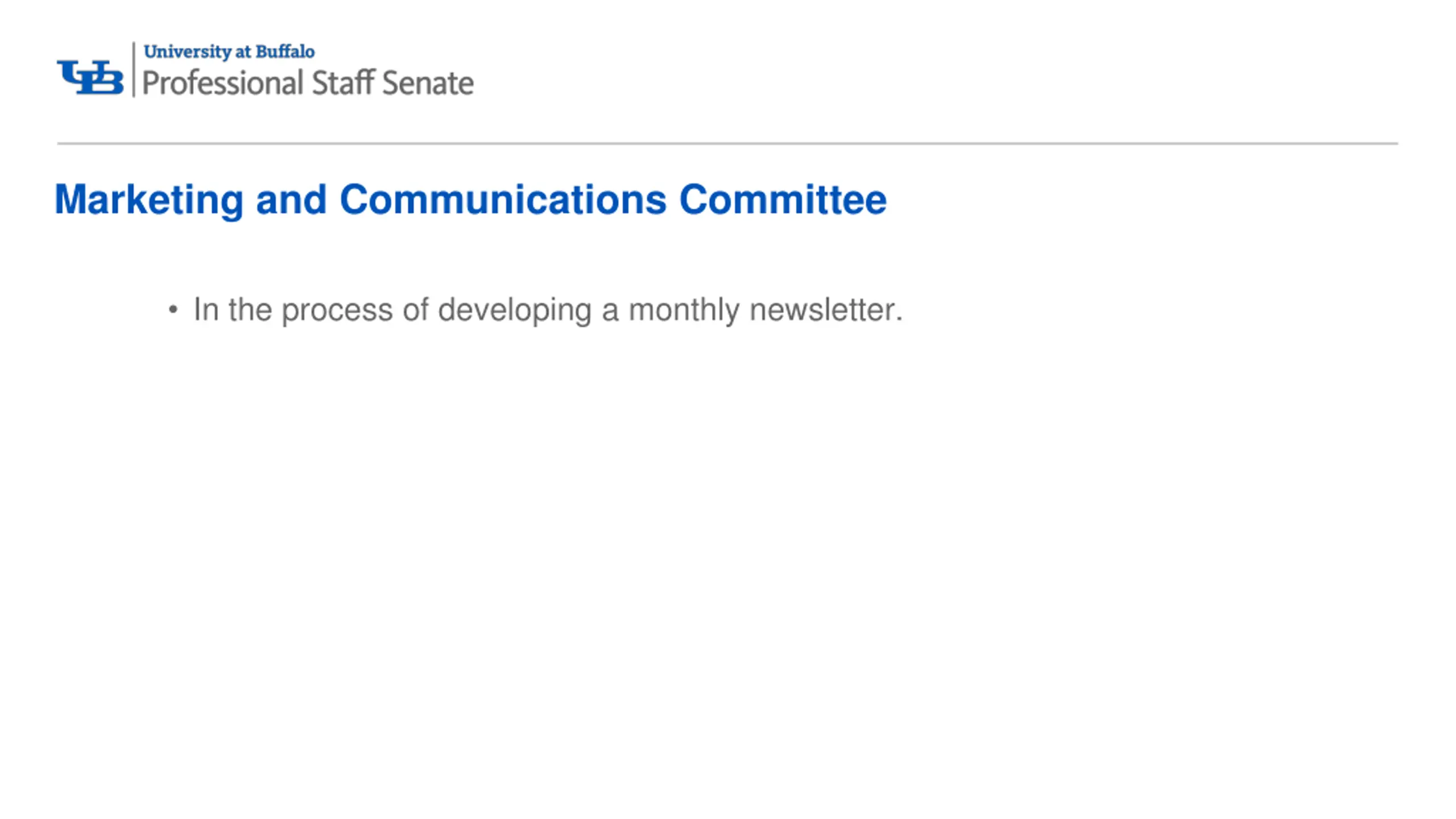Image resolution: width=1456 pixels, height=819 pixels.
Task: Select the bullet point dot before the sentence
Action: click(173, 311)
